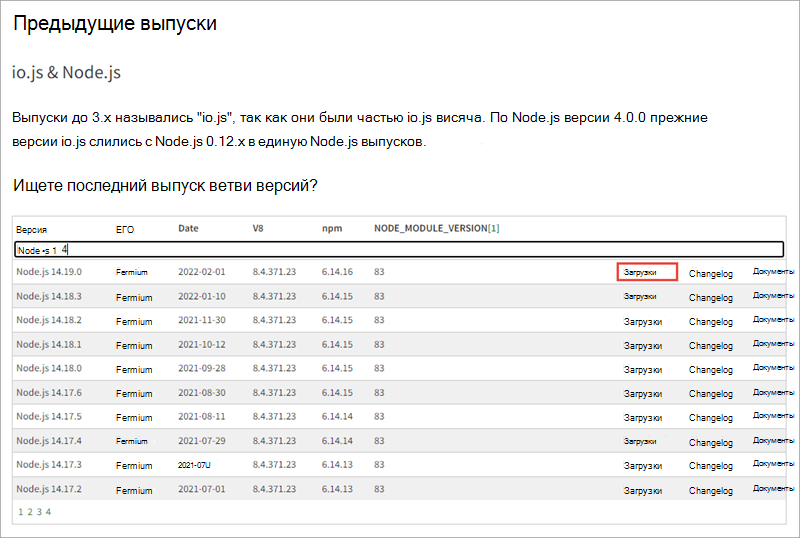Screen dimensions: 800x538
Task: Click Fermium cell in Node.js 14.18.0 row
Action: [134, 370]
